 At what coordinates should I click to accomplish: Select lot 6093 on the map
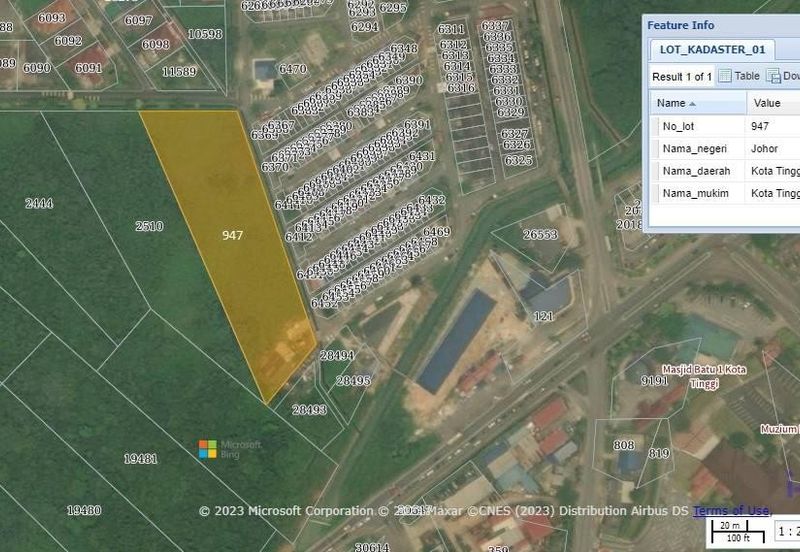pos(52,18)
